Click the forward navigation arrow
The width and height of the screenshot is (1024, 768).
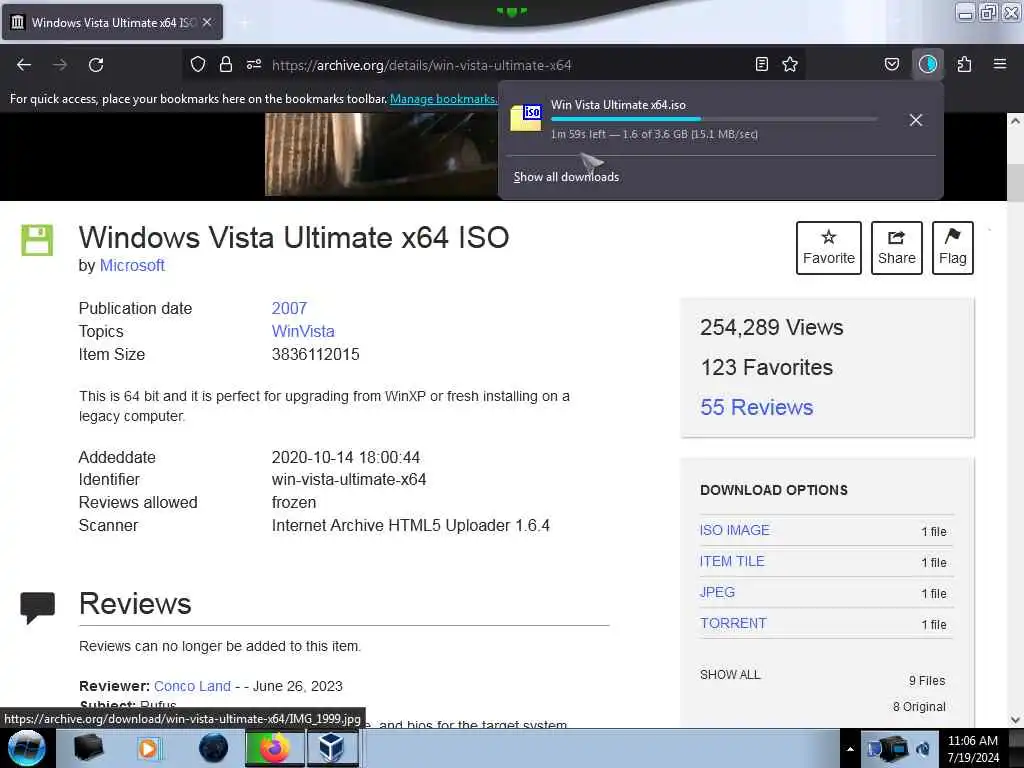[59, 65]
